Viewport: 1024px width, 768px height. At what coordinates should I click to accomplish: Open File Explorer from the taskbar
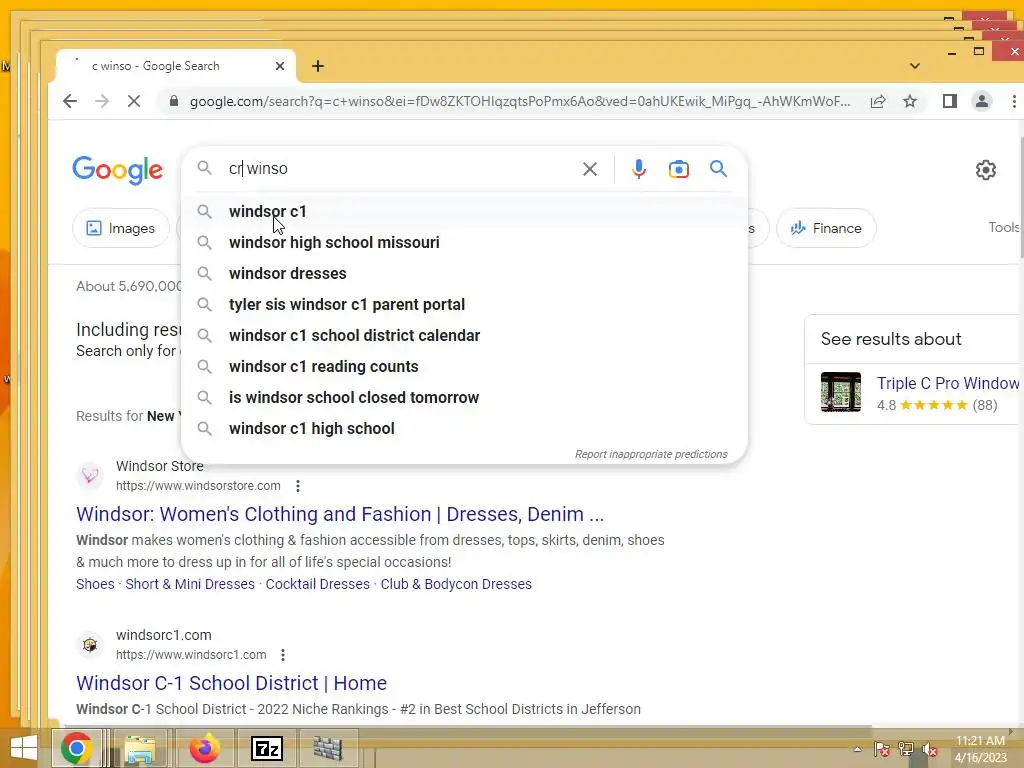pyautogui.click(x=140, y=748)
